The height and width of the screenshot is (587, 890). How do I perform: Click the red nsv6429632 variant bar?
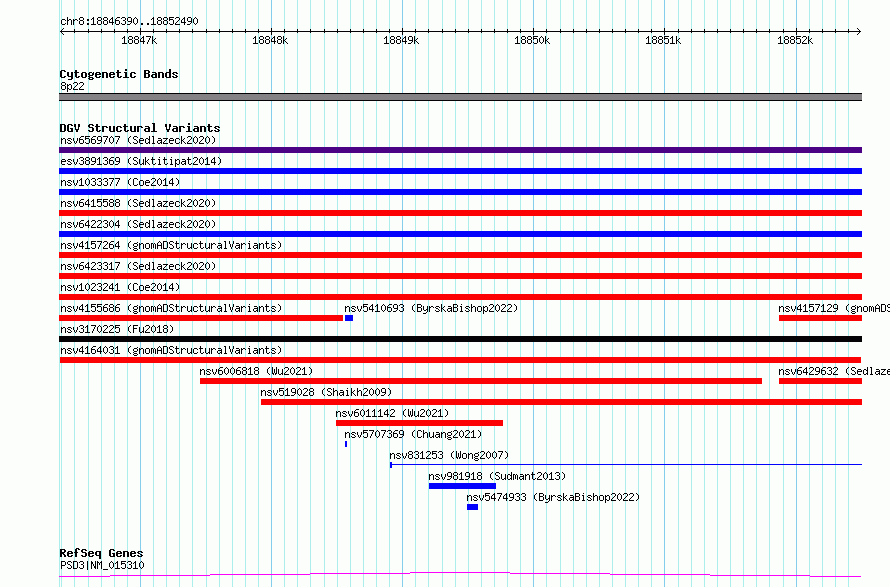click(820, 381)
